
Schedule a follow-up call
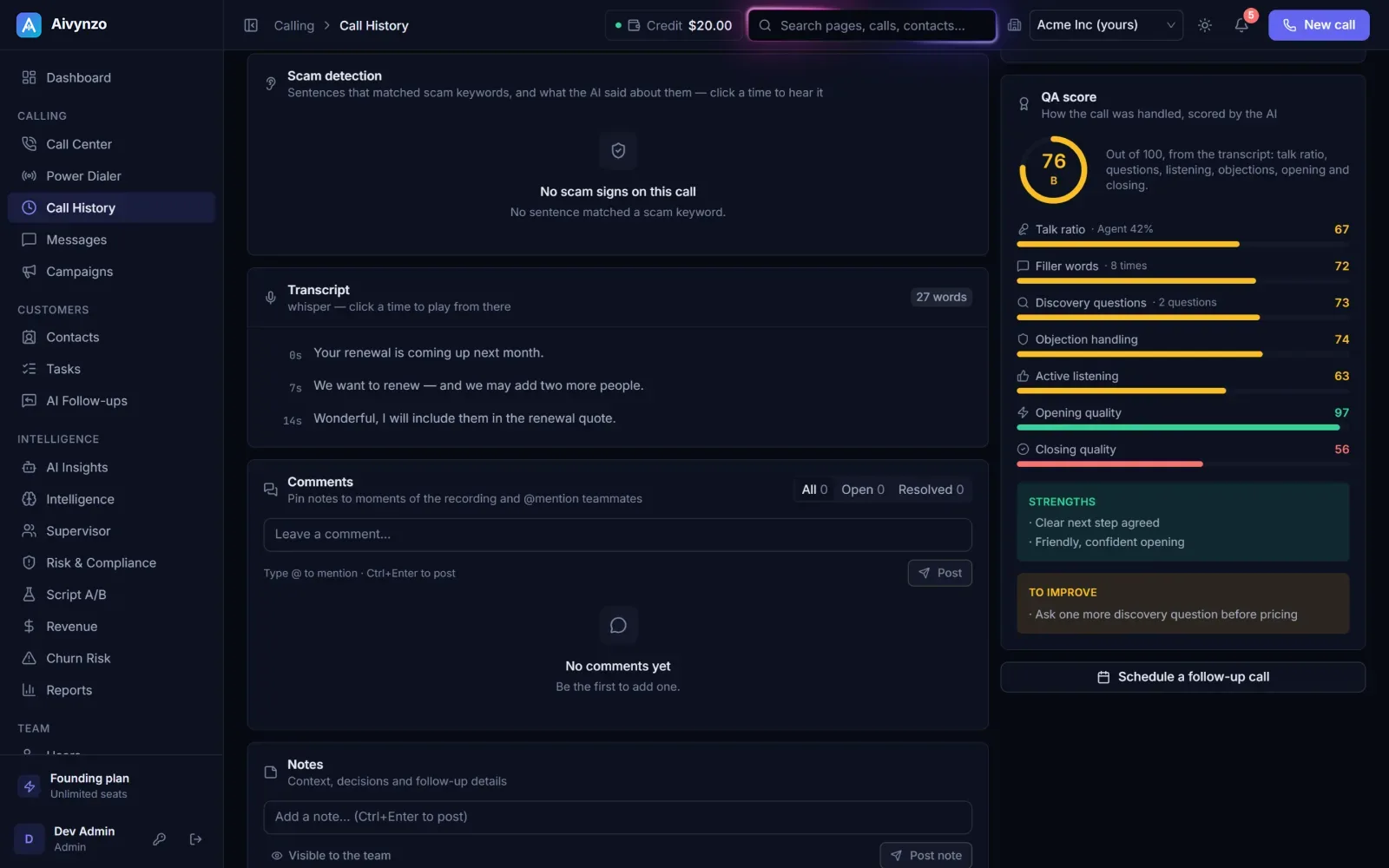(x=1182, y=677)
